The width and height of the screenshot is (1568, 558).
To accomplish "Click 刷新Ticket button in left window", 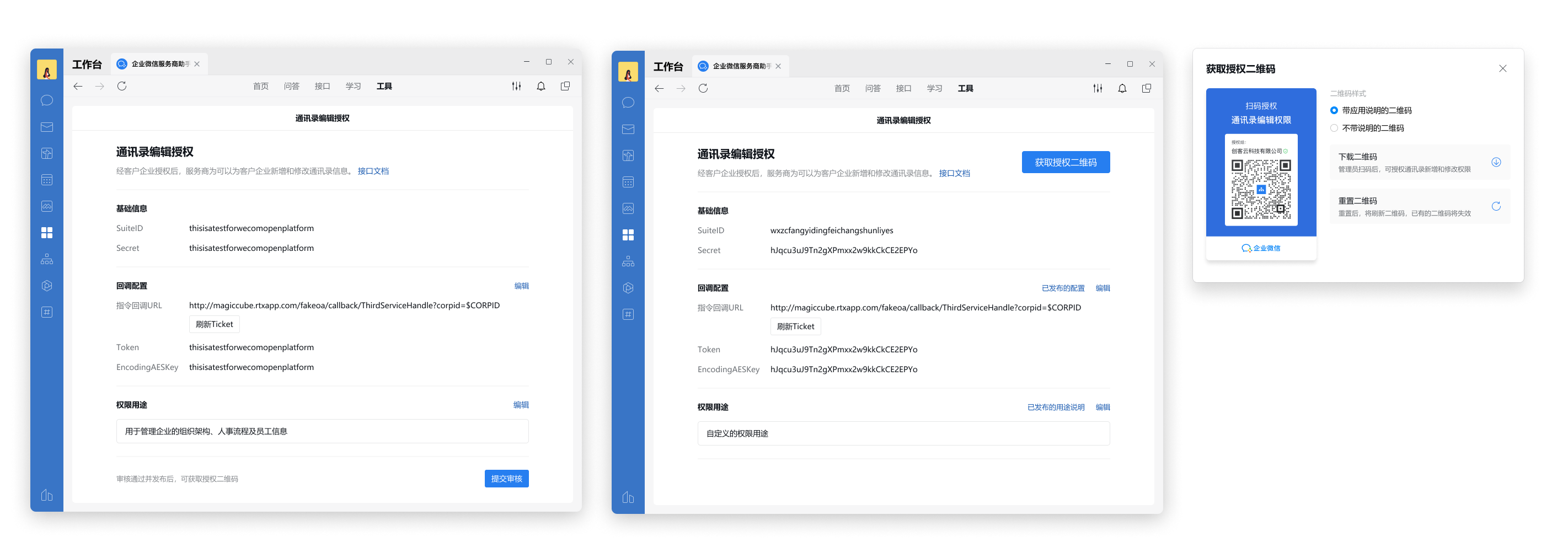I will coord(213,324).
